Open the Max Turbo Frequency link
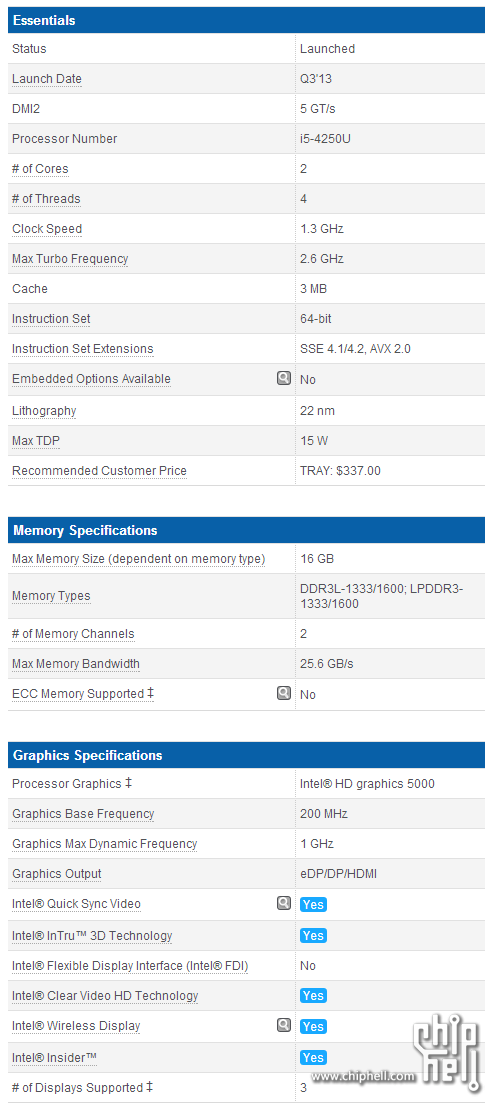This screenshot has height=1105, width=492. click(70, 259)
